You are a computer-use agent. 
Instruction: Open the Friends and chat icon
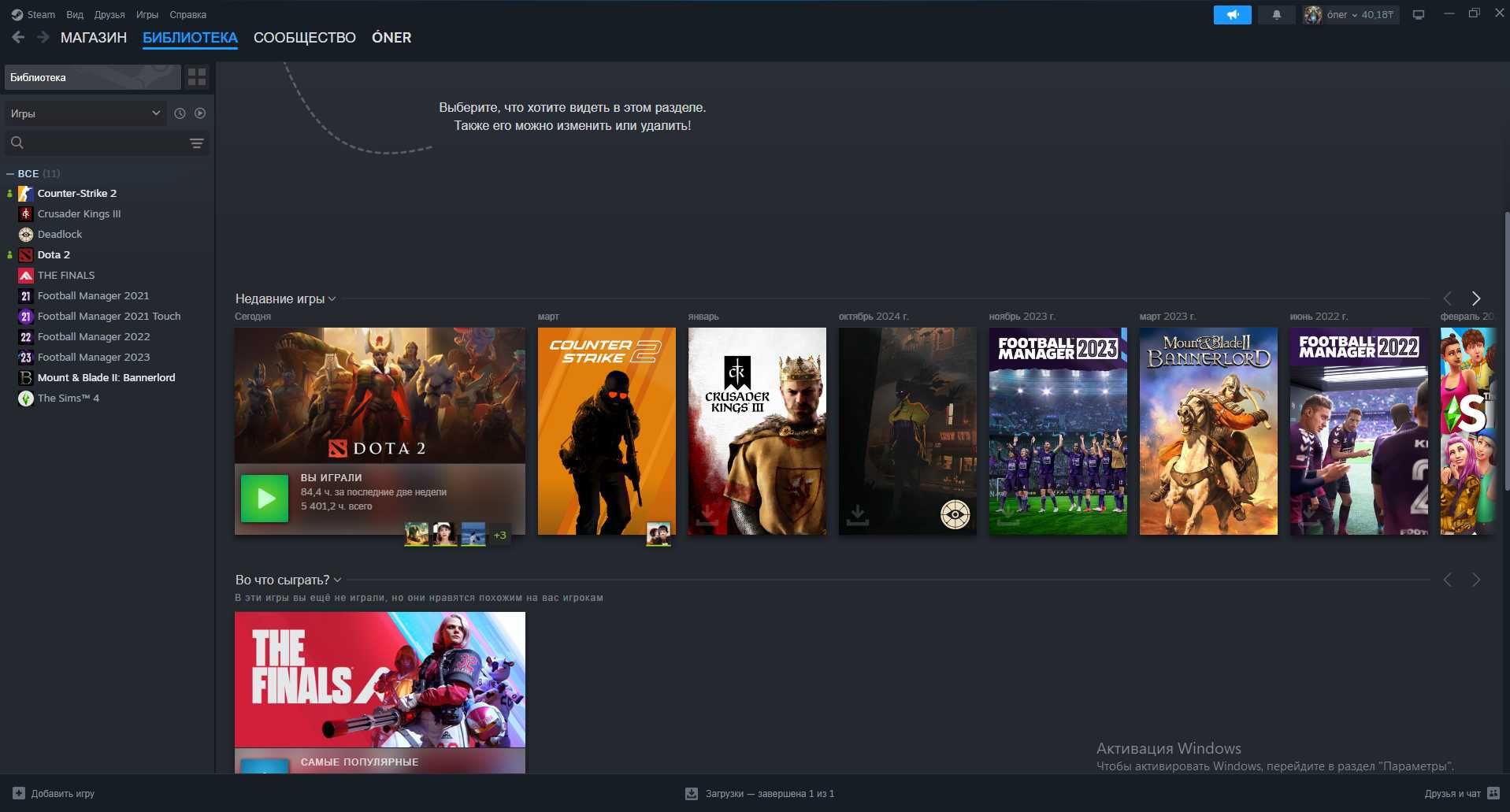coord(1493,793)
